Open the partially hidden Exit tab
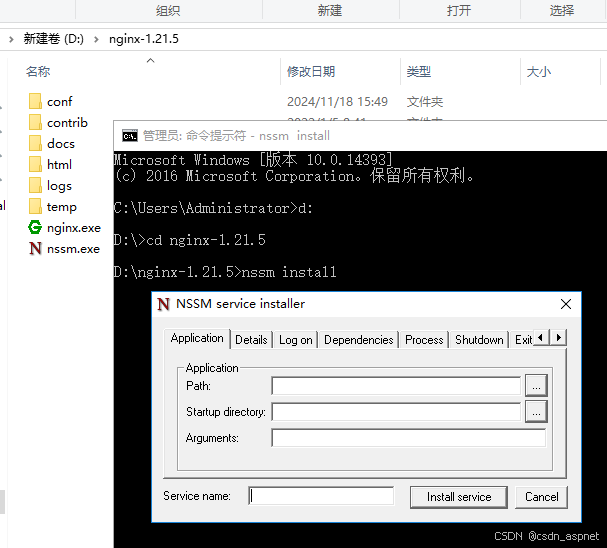 [523, 340]
